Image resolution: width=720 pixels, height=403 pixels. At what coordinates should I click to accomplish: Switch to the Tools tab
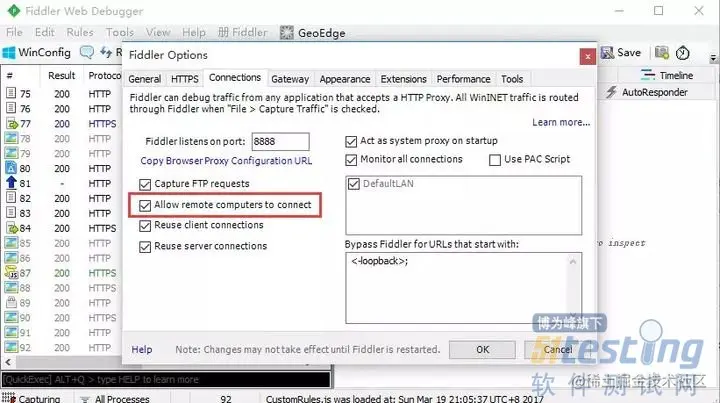pos(512,79)
